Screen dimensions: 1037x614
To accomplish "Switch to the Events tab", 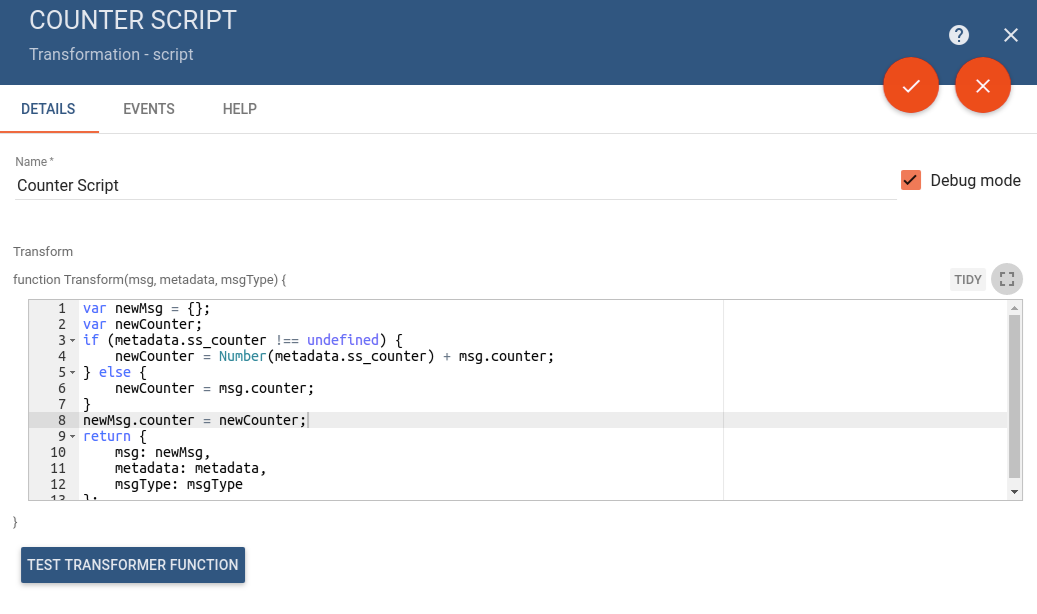I will coord(149,109).
